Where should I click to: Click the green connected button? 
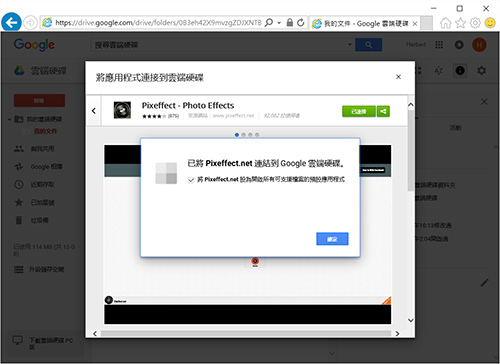click(x=359, y=111)
